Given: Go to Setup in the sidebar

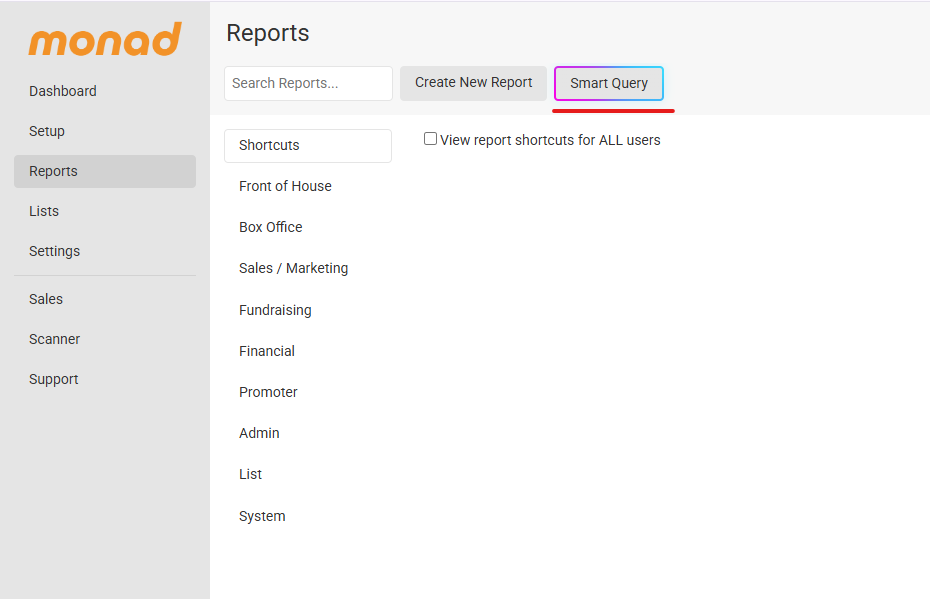Looking at the screenshot, I should click(x=47, y=131).
